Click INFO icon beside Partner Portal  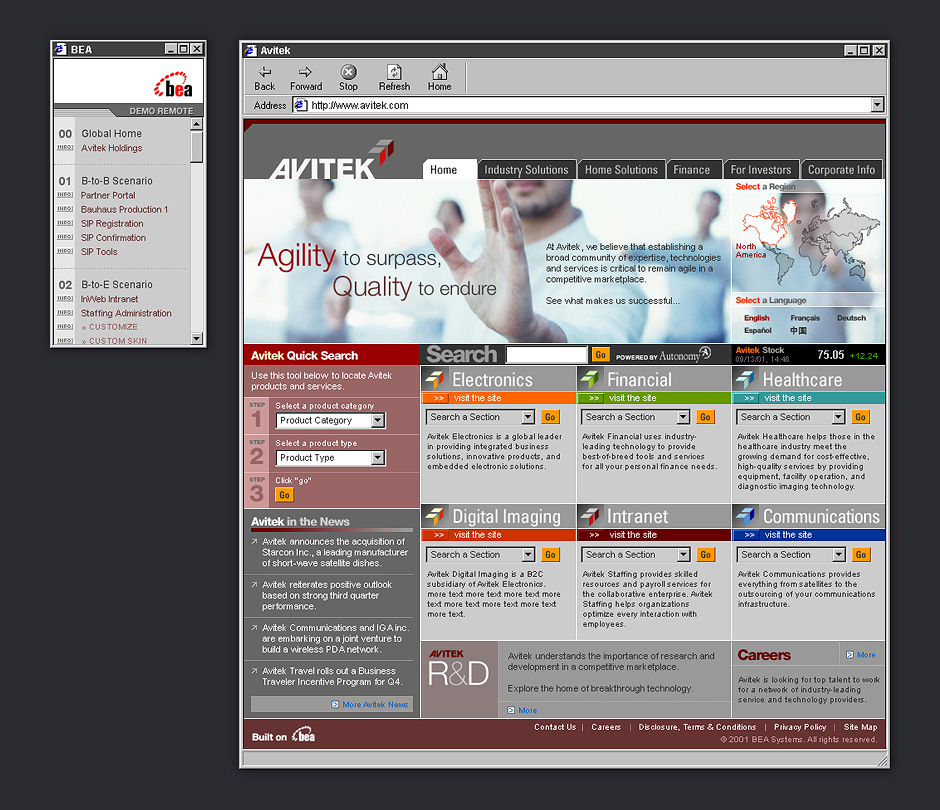tap(65, 196)
